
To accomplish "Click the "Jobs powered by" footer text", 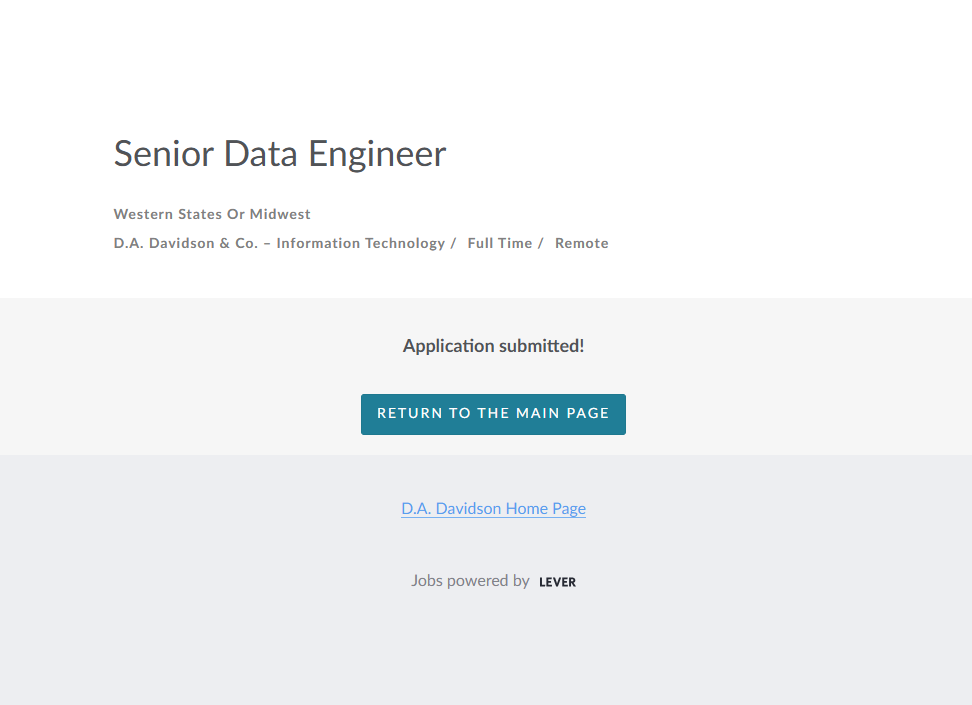I will (470, 580).
